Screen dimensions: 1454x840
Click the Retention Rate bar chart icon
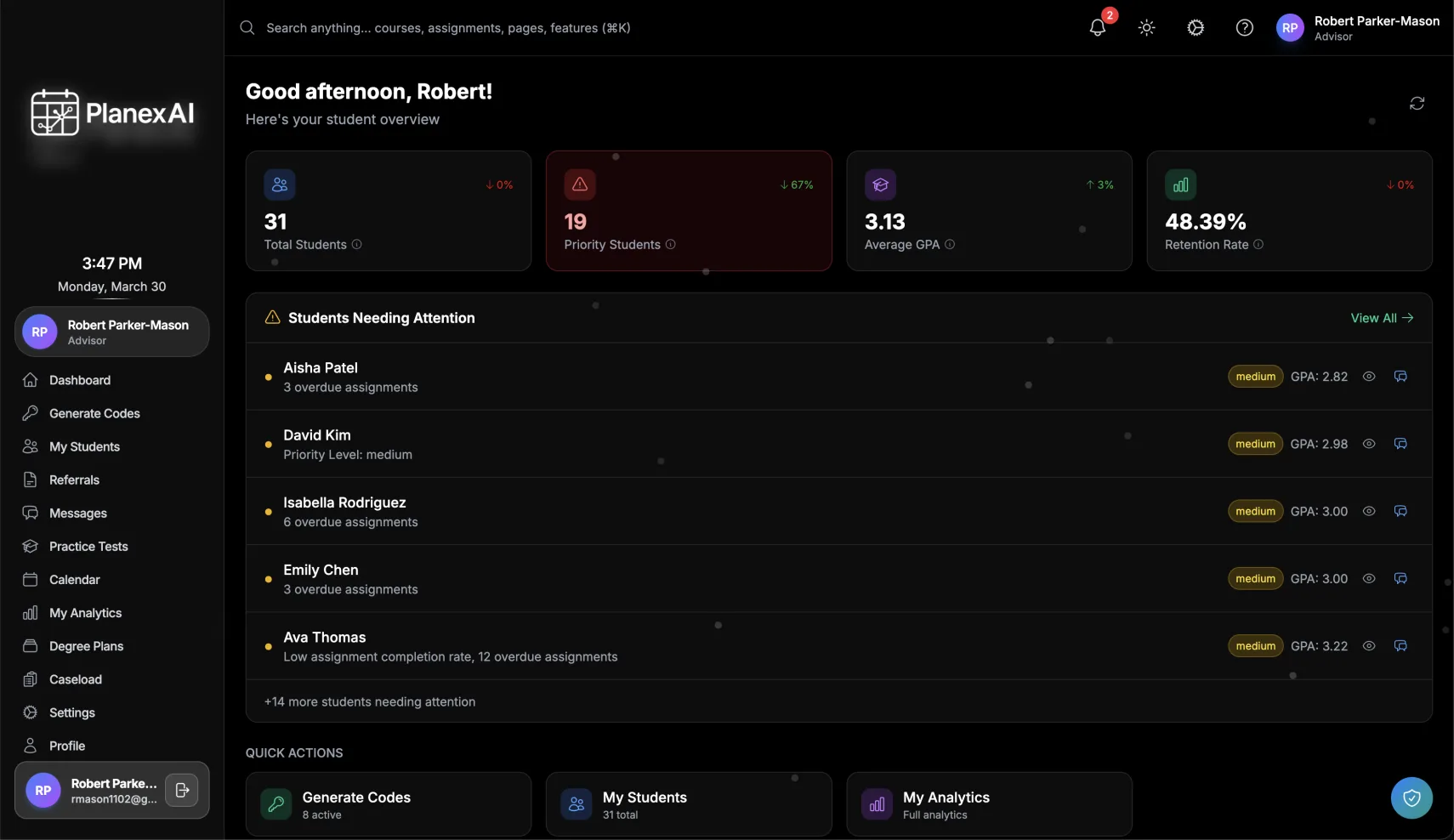[1180, 184]
